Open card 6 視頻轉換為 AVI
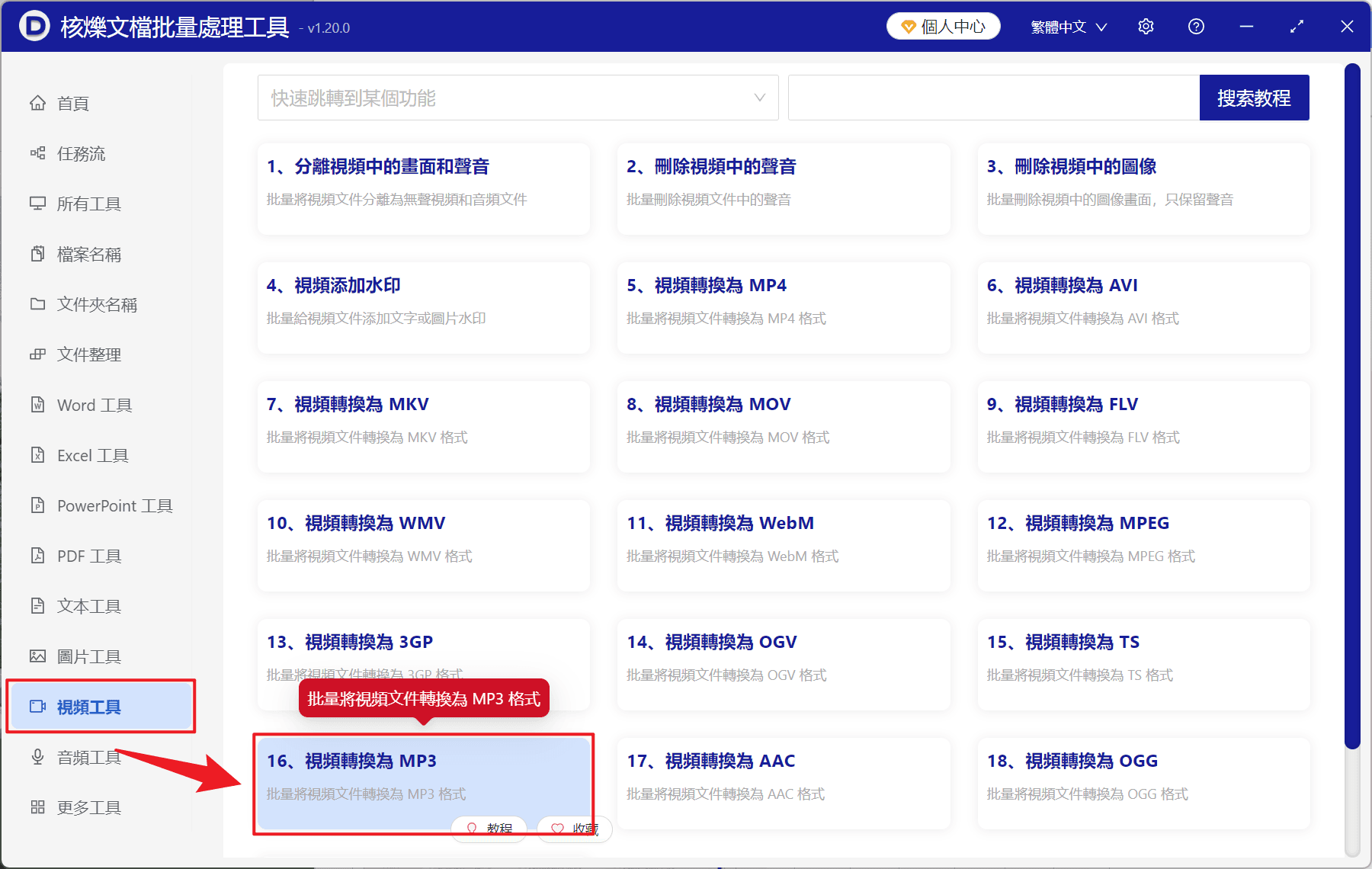Screen dimensions: 1372x869 tap(1143, 307)
